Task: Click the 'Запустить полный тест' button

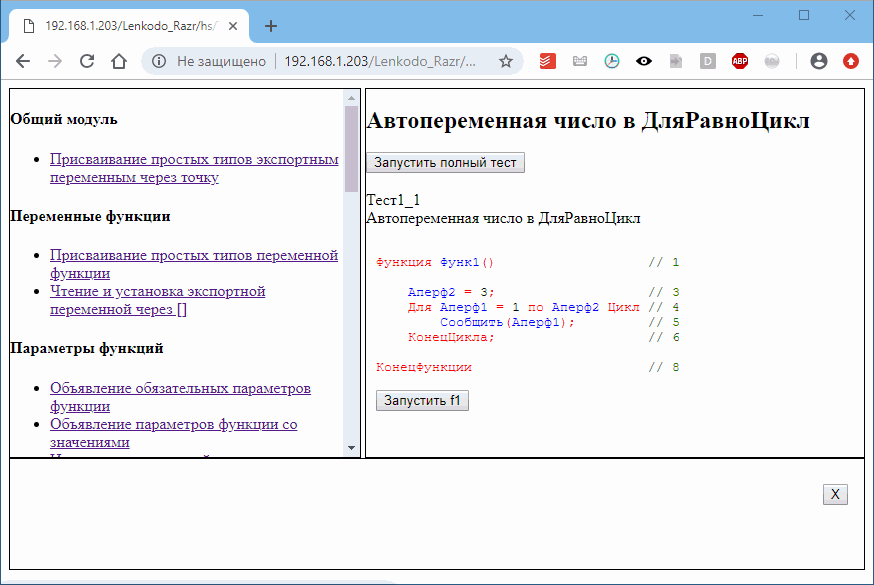Action: click(x=445, y=163)
